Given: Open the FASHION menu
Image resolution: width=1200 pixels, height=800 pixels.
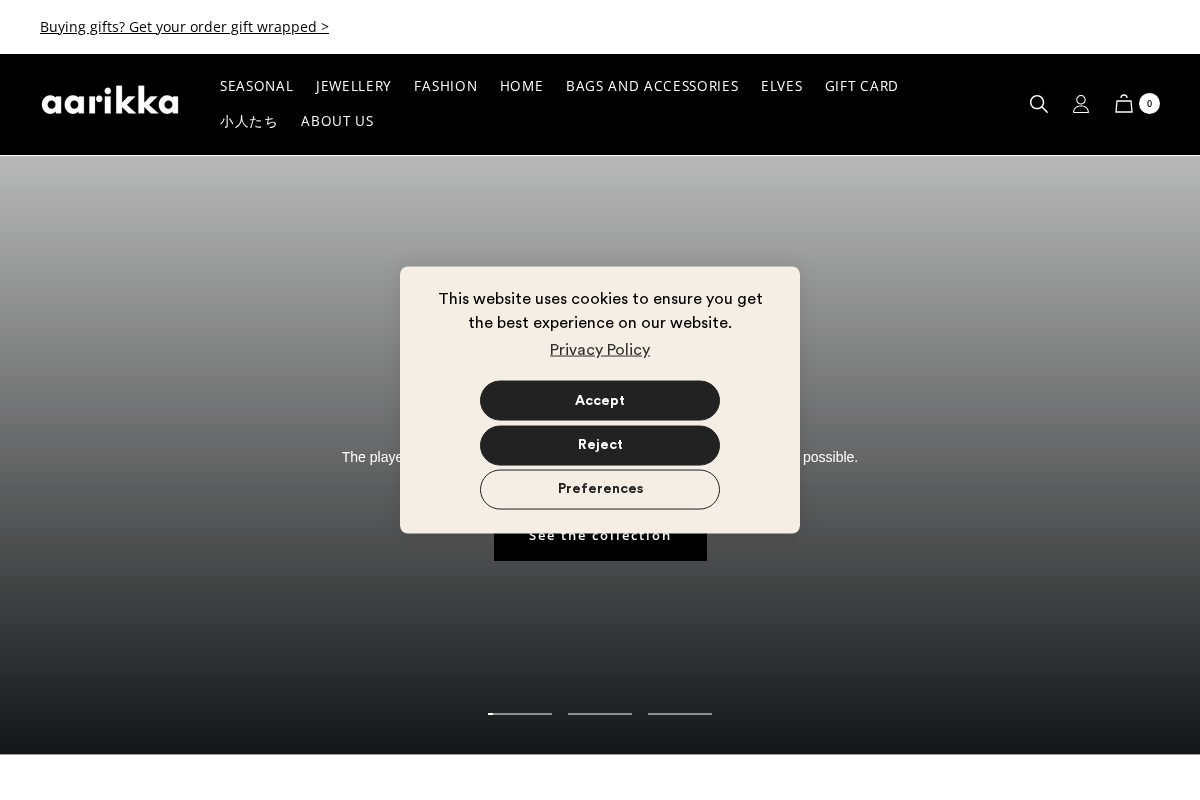Looking at the screenshot, I should click(445, 86).
